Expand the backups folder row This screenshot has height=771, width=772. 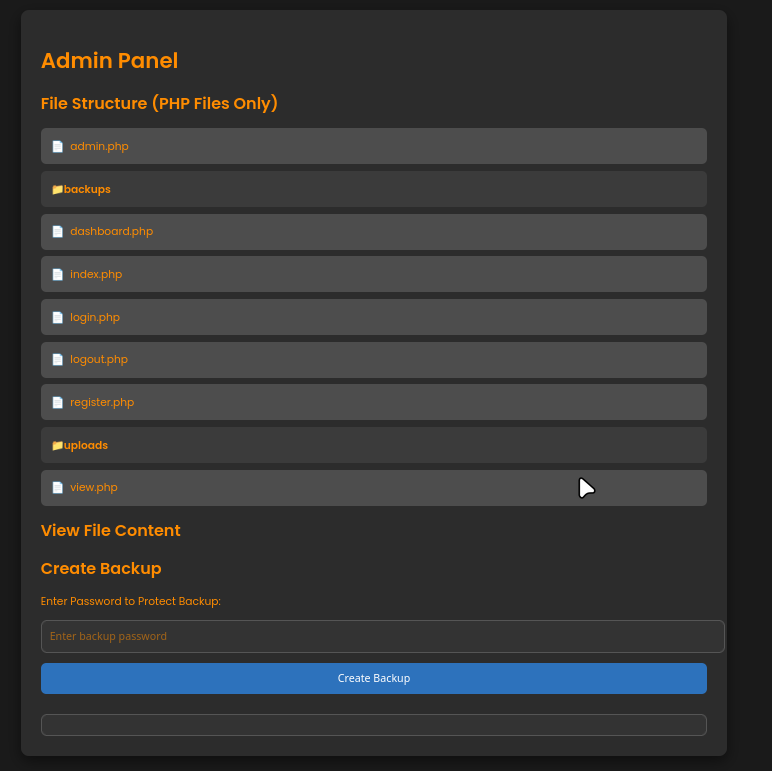coord(87,189)
